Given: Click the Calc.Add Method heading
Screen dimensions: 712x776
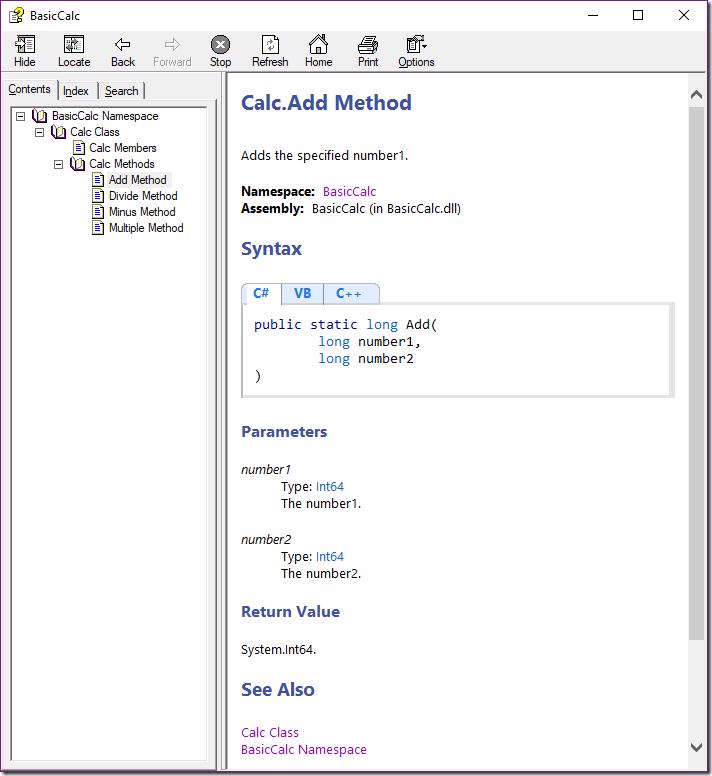Looking at the screenshot, I should point(326,103).
